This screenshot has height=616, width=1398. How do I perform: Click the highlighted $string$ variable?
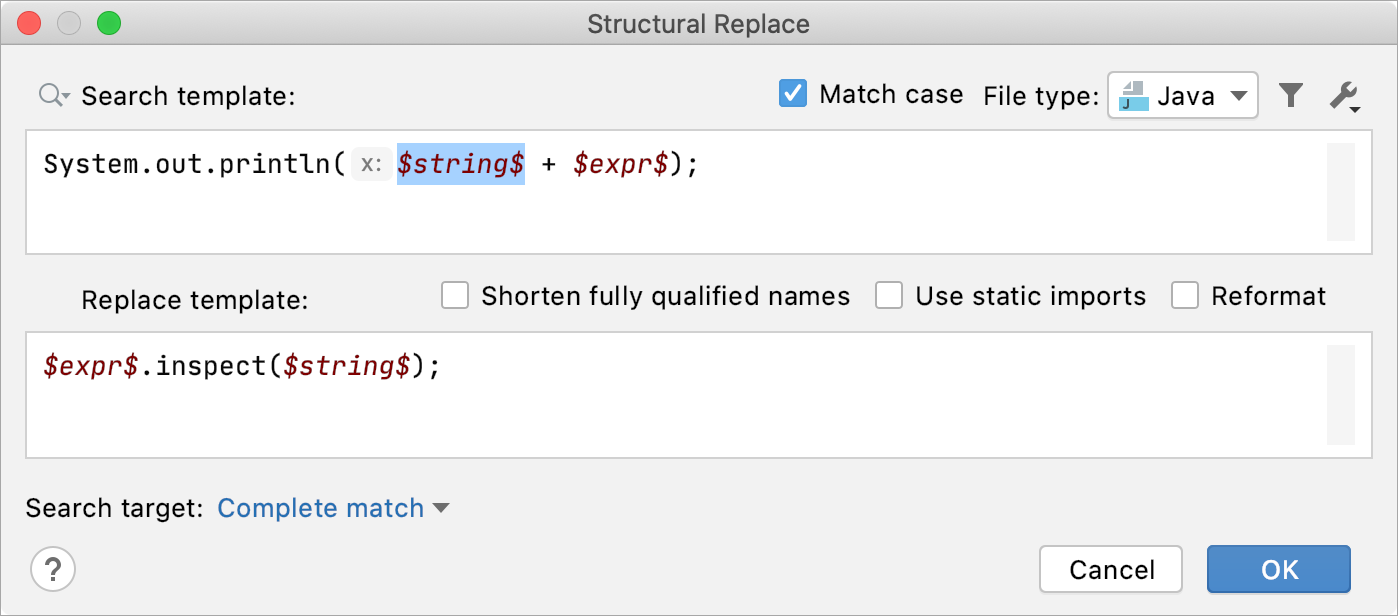pyautogui.click(x=461, y=164)
